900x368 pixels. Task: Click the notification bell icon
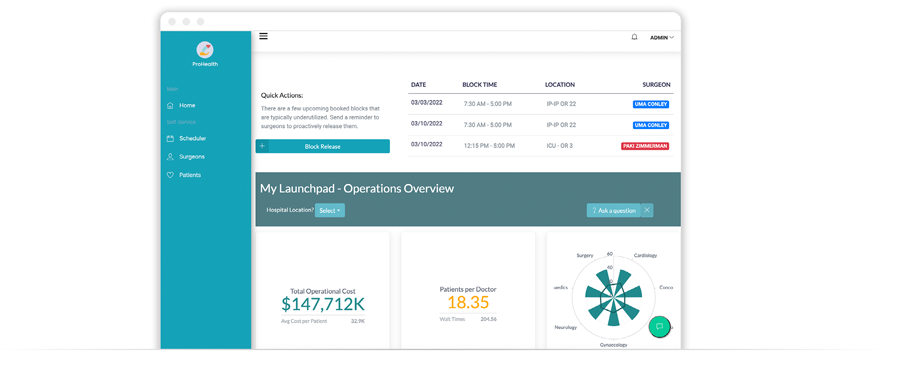pos(634,37)
